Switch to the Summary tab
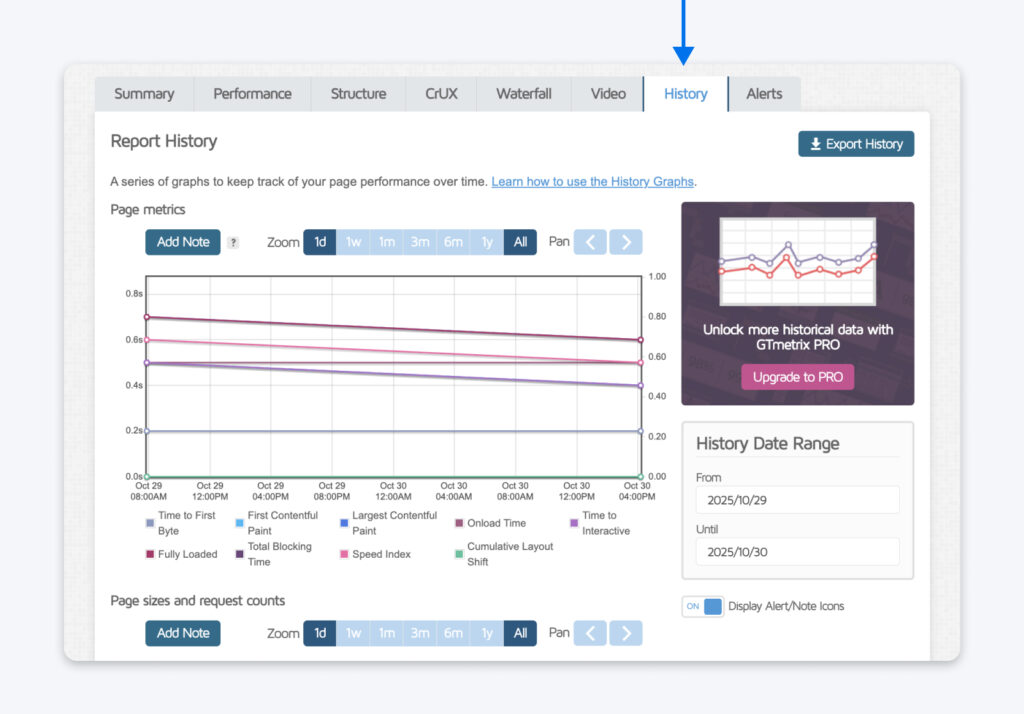This screenshot has width=1024, height=714. coord(144,93)
